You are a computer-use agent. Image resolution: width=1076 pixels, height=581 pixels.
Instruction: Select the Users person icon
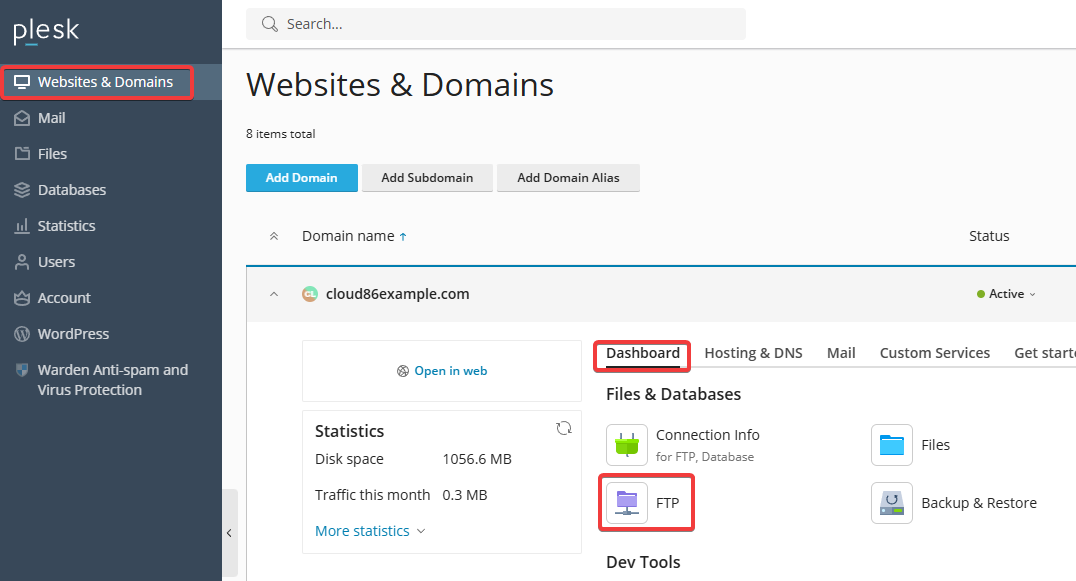tap(22, 262)
